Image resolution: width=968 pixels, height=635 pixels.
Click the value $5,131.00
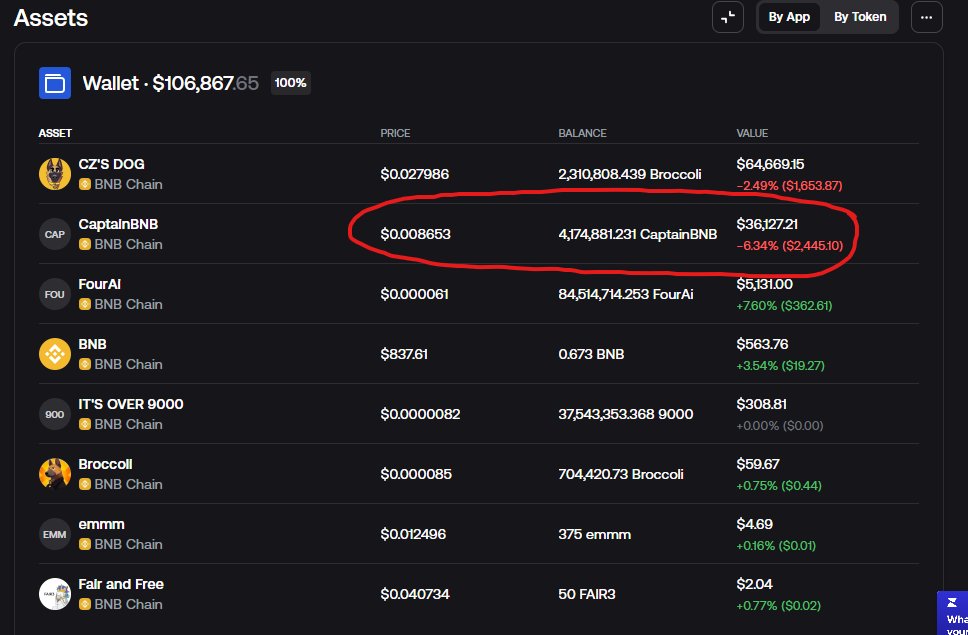pyautogui.click(x=764, y=284)
